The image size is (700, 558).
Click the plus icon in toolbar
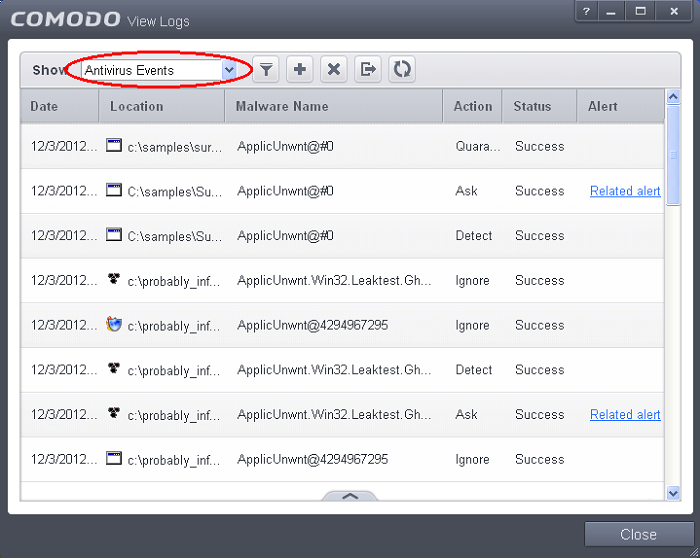(300, 70)
